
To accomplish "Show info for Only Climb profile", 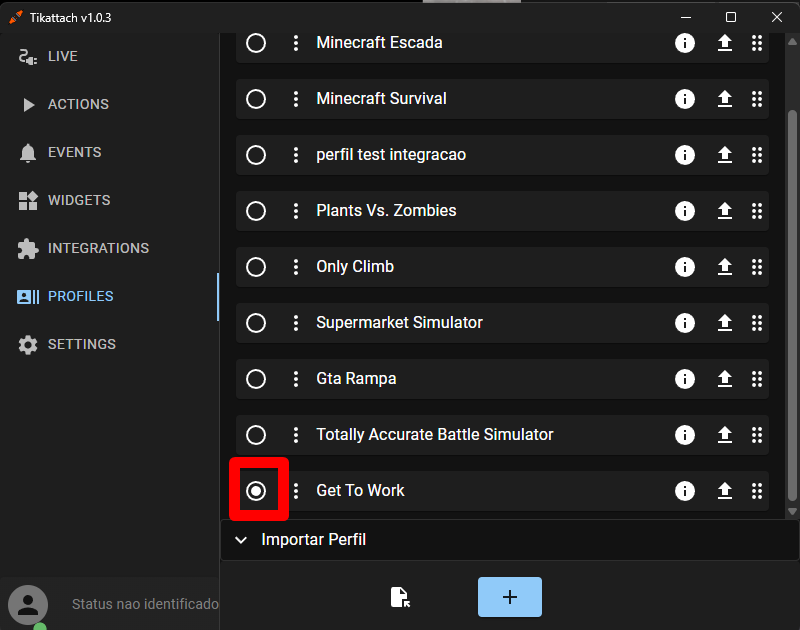I will click(x=685, y=267).
